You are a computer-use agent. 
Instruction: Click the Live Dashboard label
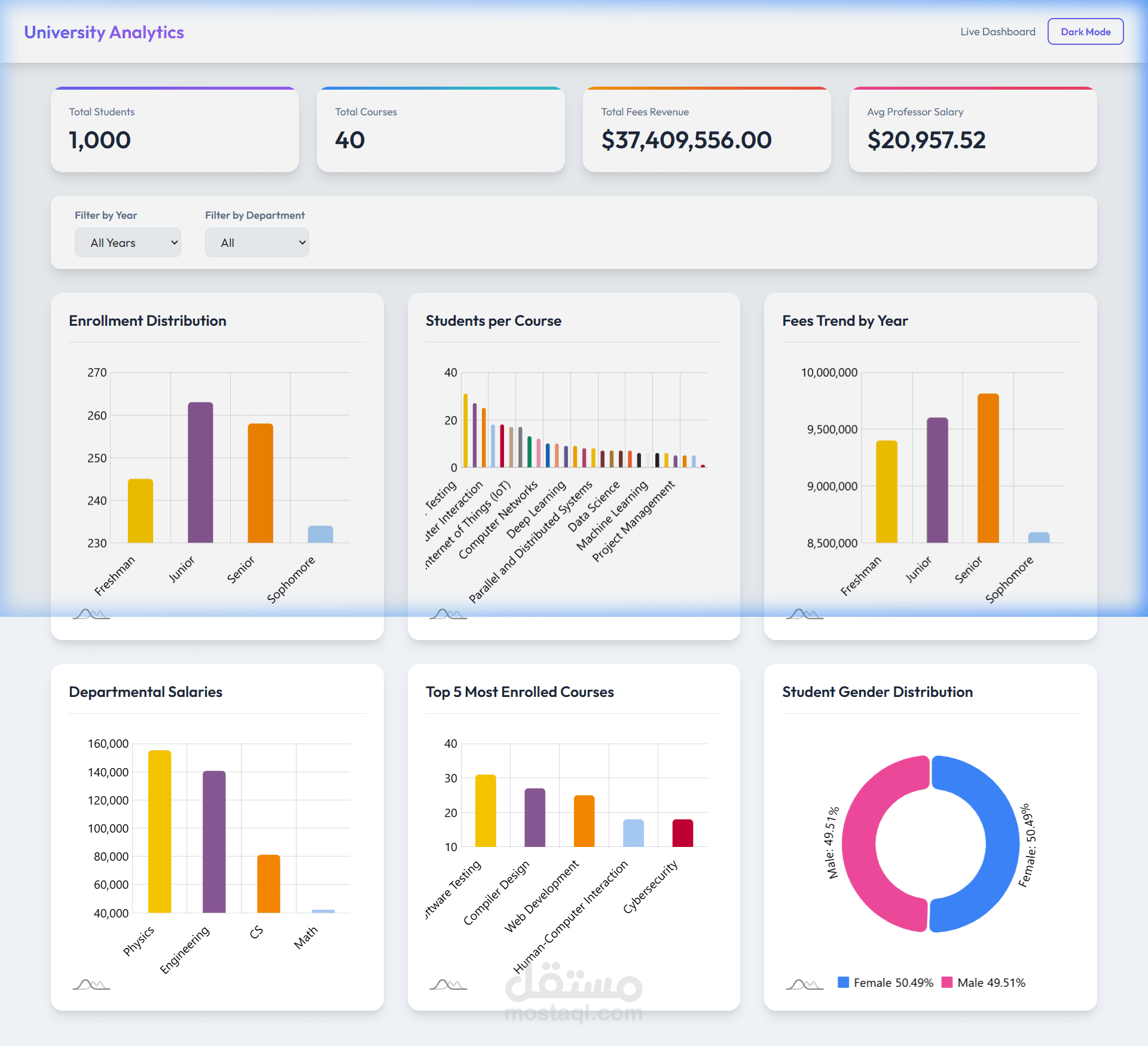[998, 32]
